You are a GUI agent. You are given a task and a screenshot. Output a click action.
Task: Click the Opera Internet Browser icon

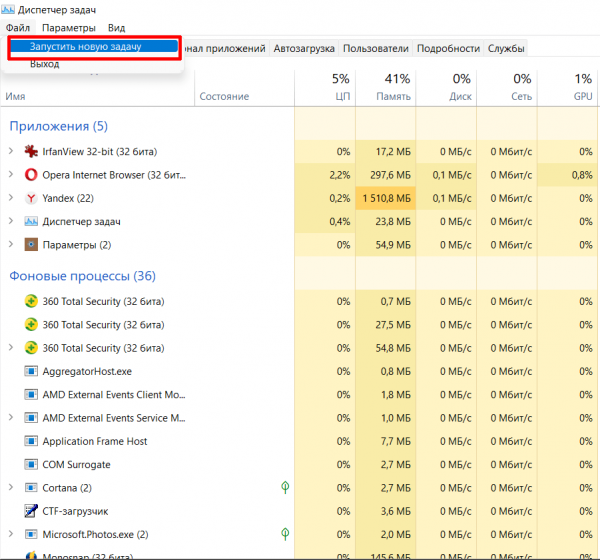click(x=31, y=175)
